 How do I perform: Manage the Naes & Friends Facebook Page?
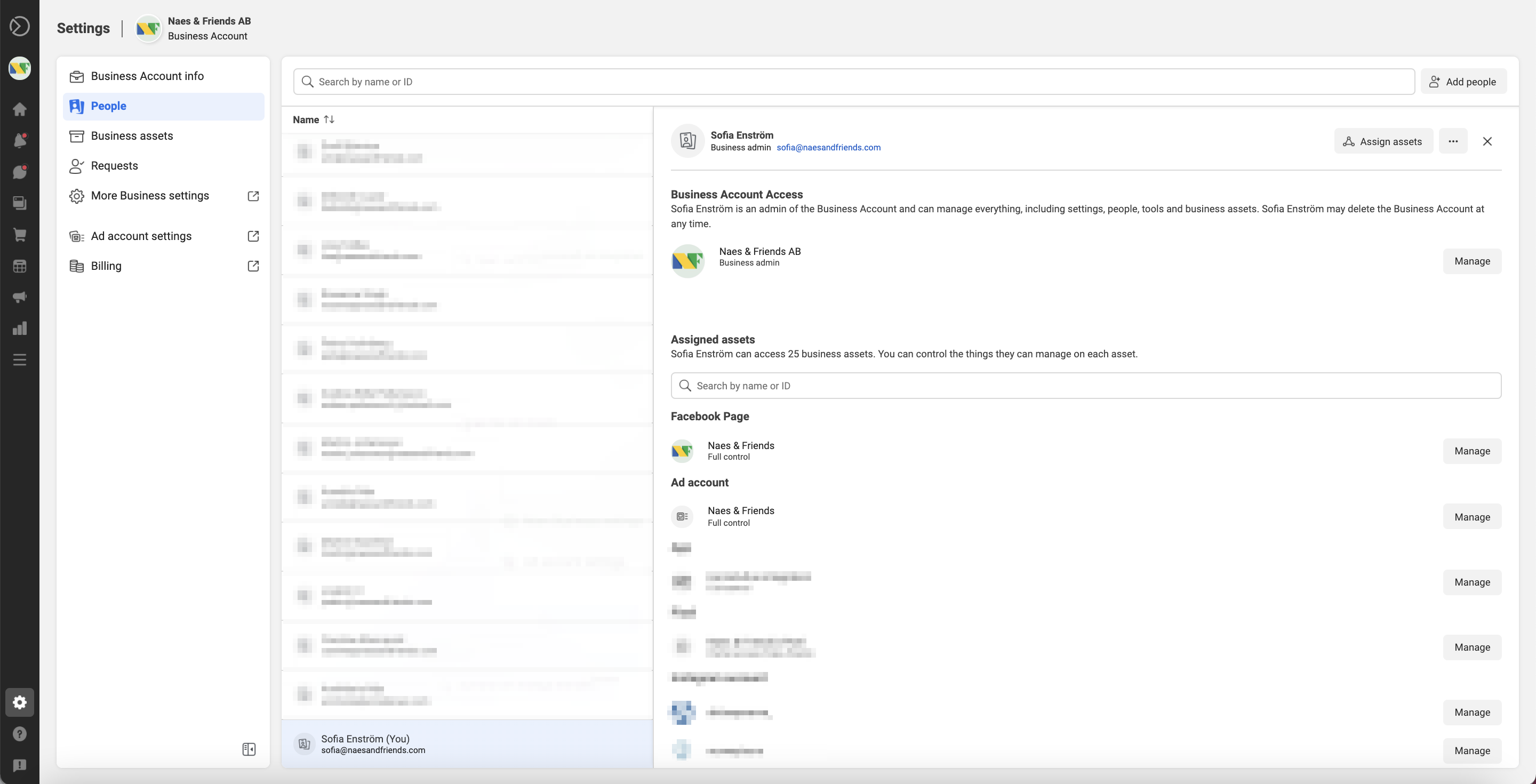pyautogui.click(x=1471, y=451)
